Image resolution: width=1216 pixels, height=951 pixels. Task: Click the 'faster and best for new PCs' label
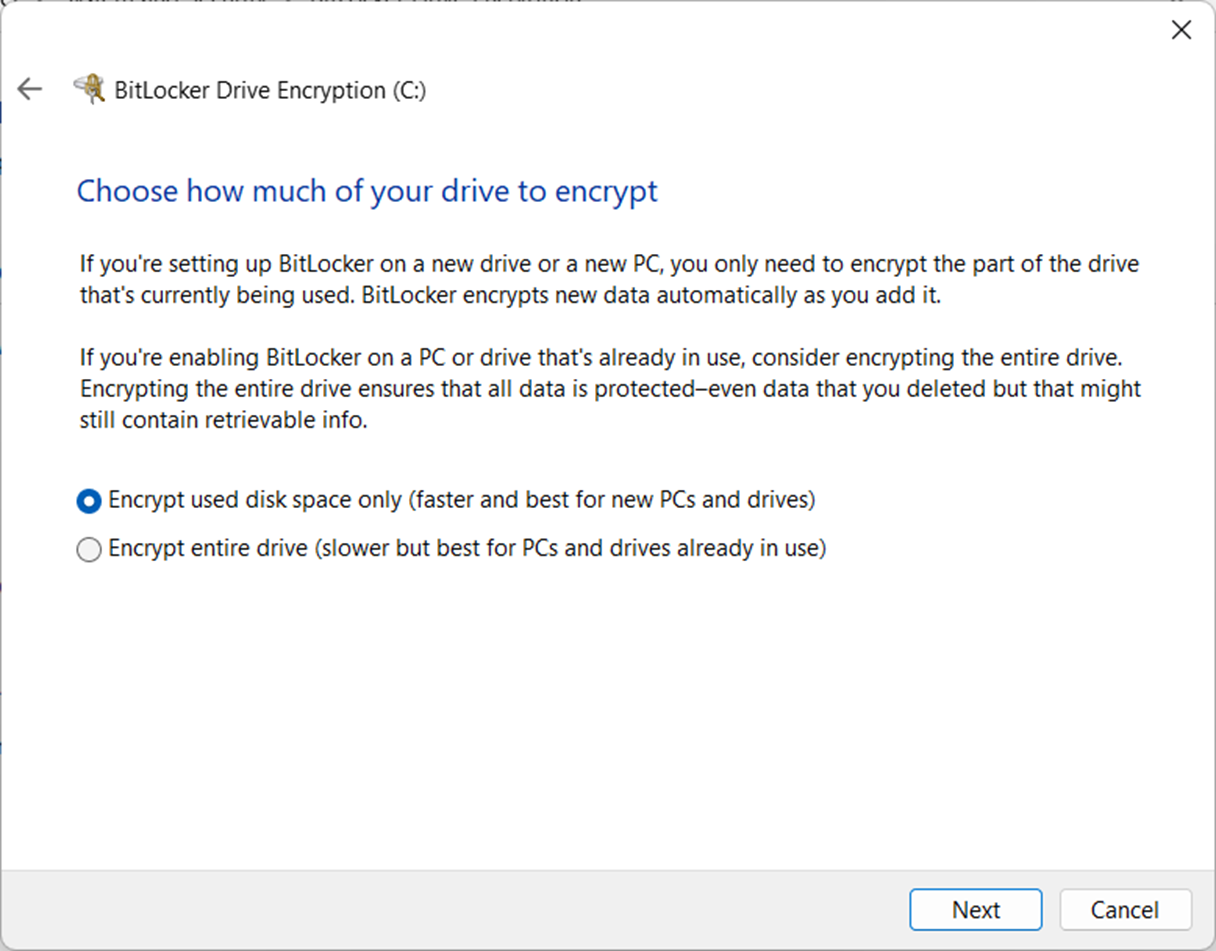coord(612,499)
